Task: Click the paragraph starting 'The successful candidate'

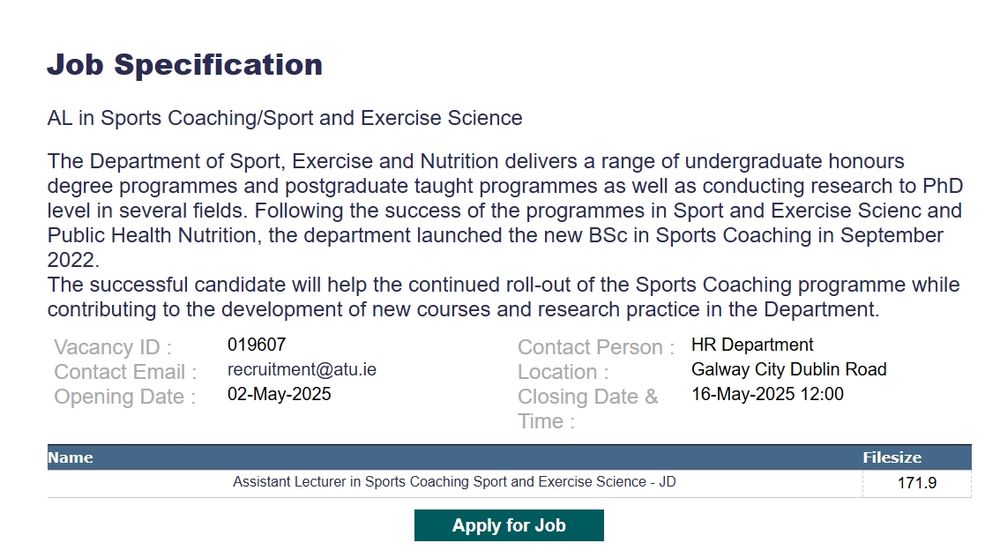Action: 503,297
